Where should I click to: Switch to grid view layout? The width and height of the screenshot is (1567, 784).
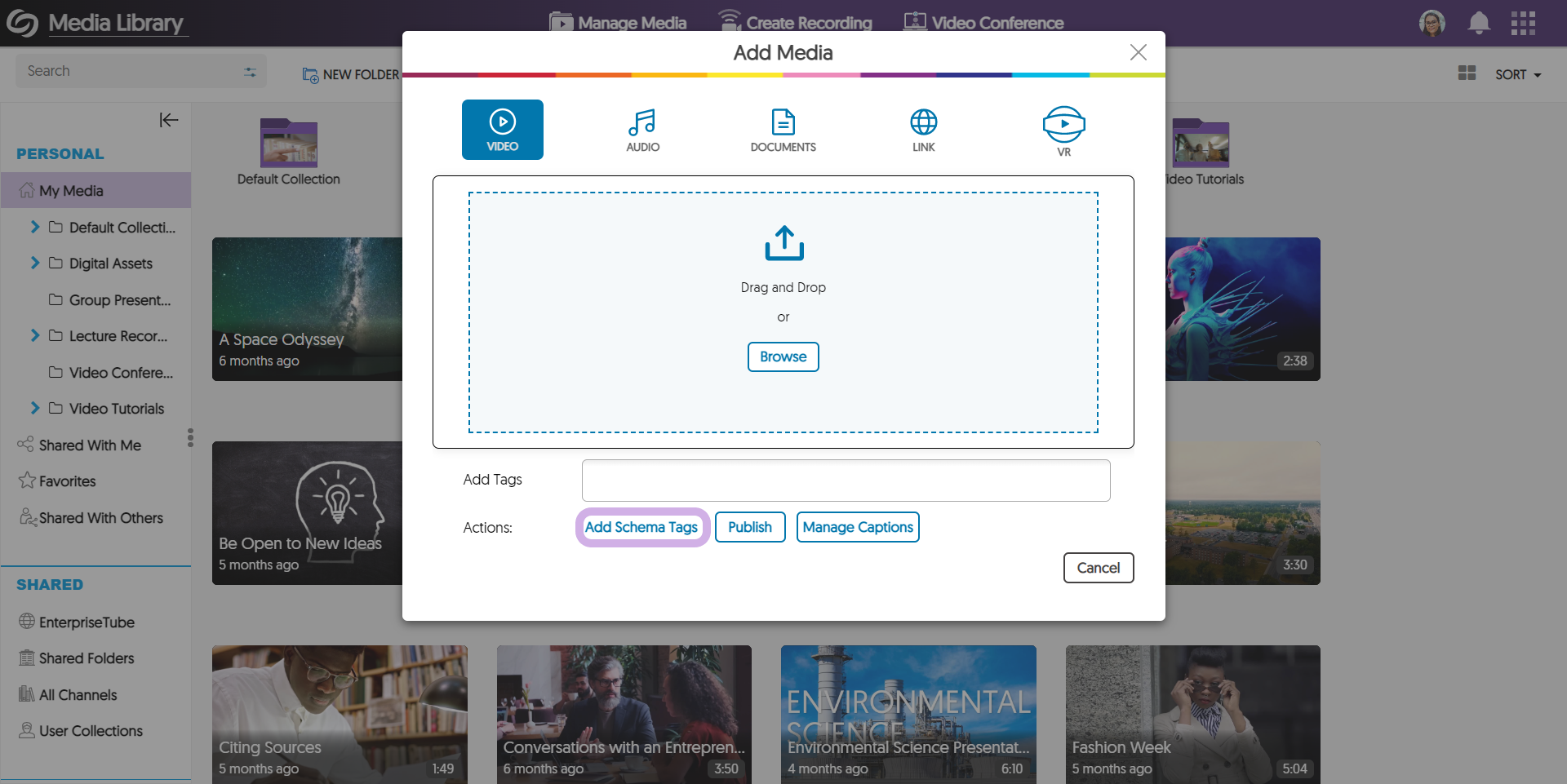pyautogui.click(x=1467, y=73)
